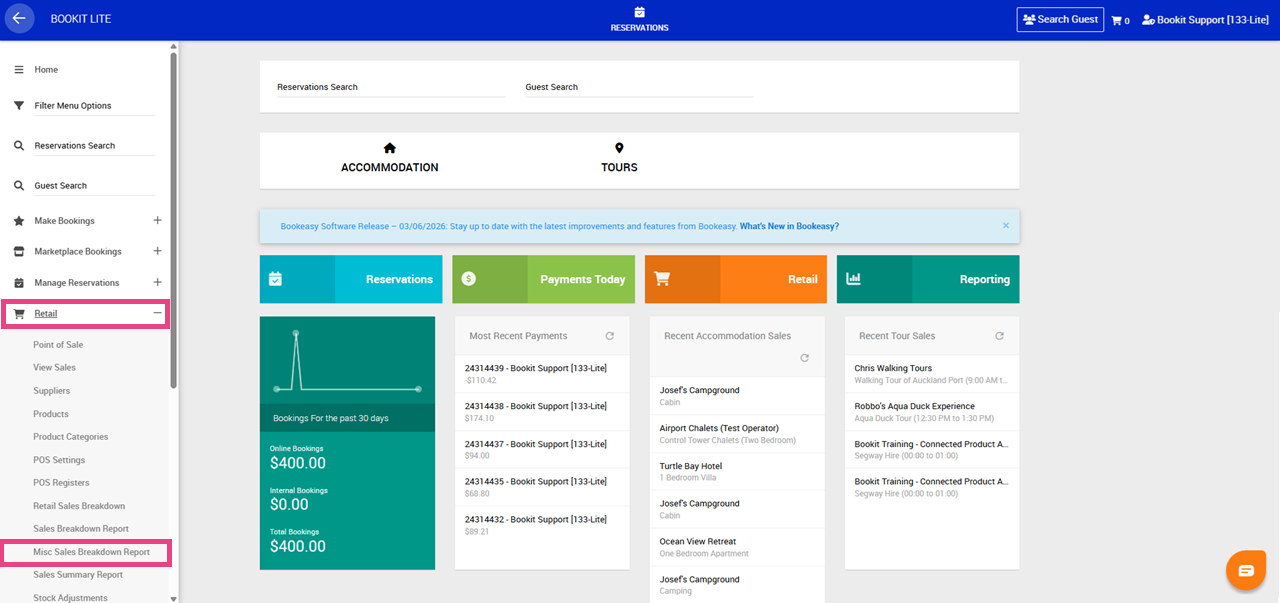This screenshot has width=1280, height=603.
Task: Click the Filter Menu Options funnel icon
Action: click(19, 105)
